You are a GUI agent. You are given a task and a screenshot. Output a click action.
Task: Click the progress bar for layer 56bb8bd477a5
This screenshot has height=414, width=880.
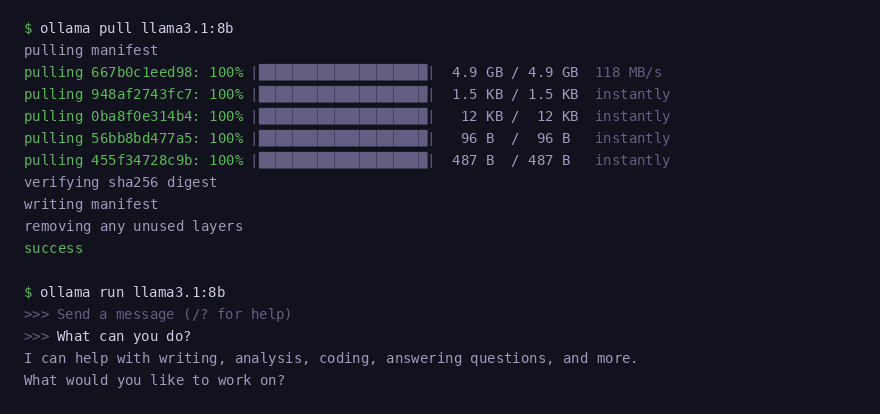pos(343,138)
